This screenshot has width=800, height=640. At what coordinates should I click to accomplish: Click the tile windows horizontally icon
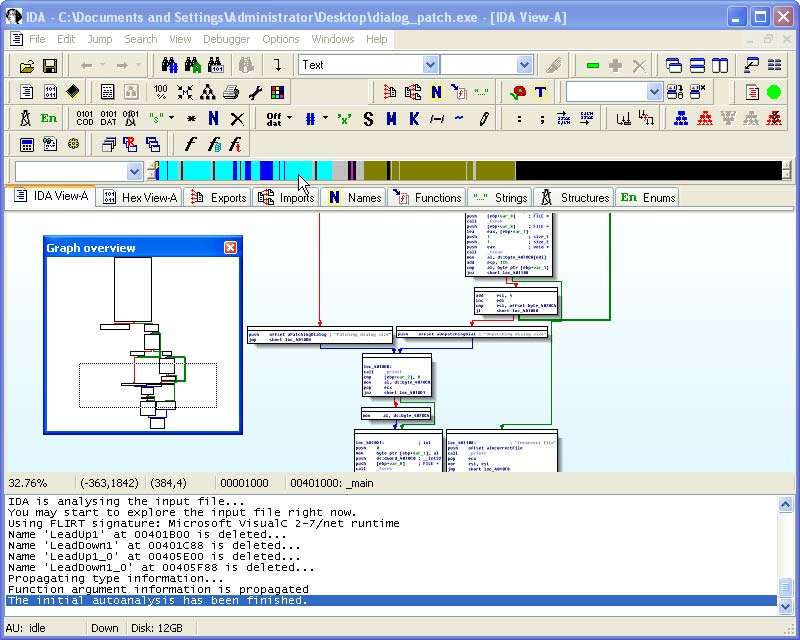(x=697, y=65)
